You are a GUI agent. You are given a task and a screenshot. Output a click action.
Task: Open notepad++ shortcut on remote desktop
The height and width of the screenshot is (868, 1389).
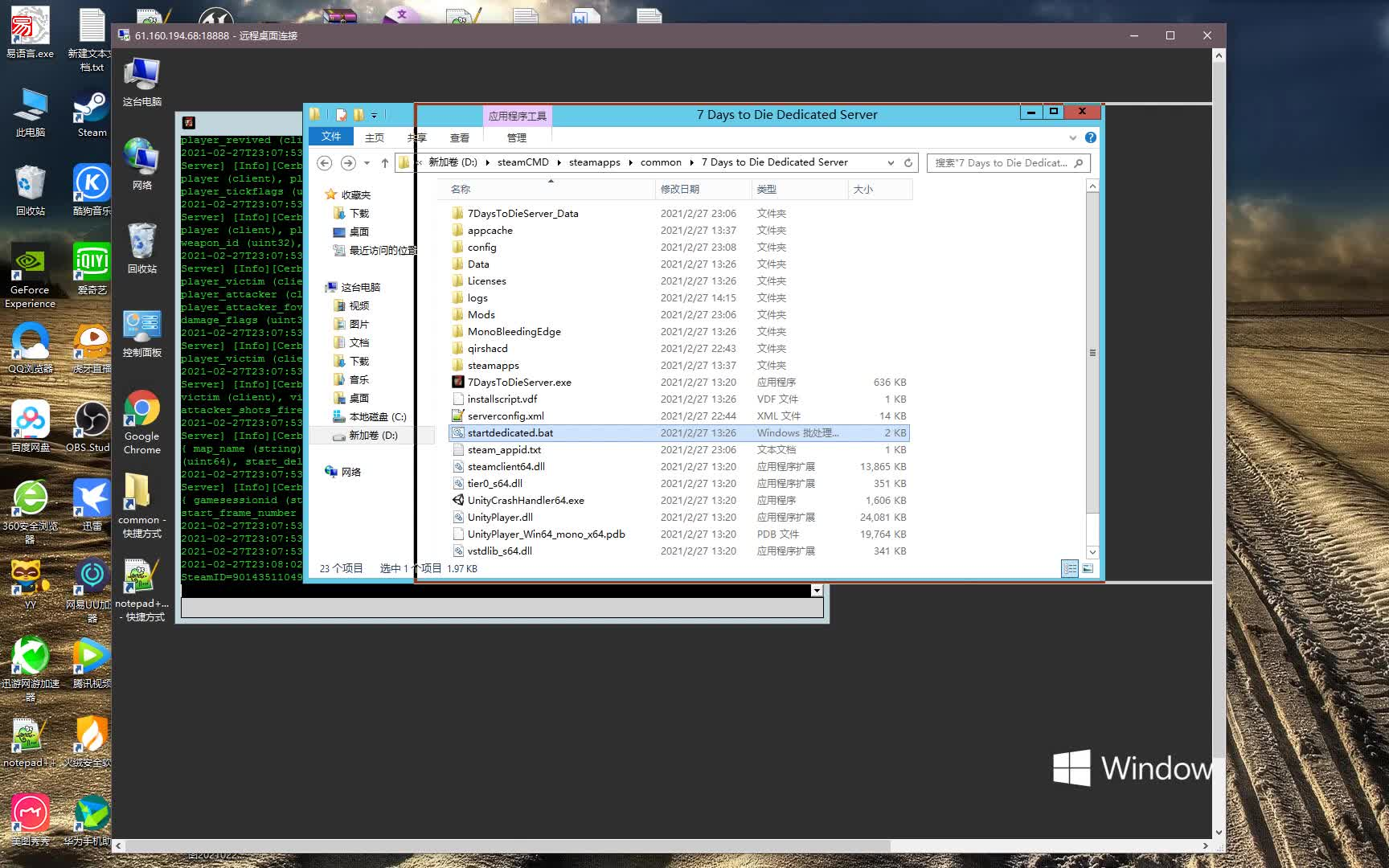pyautogui.click(x=141, y=591)
